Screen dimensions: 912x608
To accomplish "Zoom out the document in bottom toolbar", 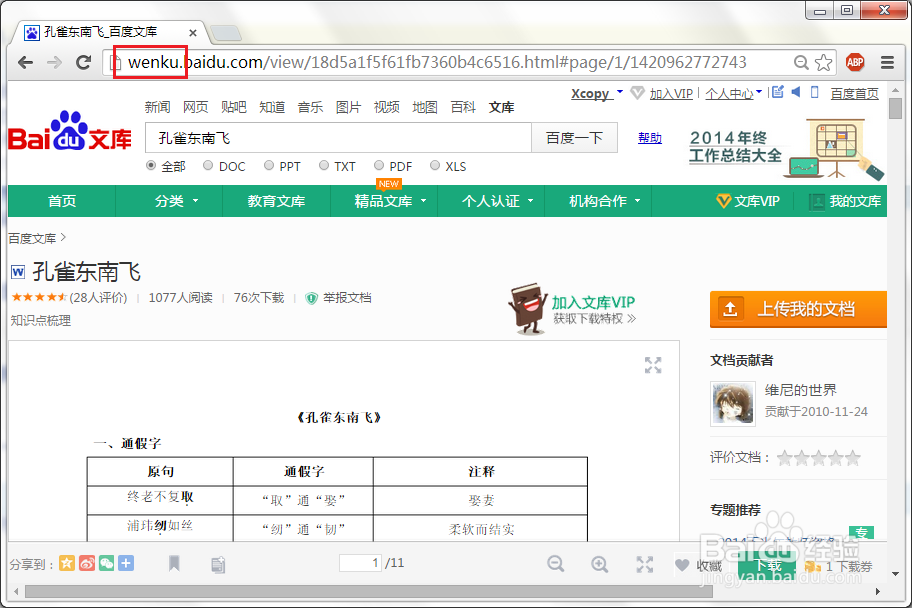I will [555, 563].
